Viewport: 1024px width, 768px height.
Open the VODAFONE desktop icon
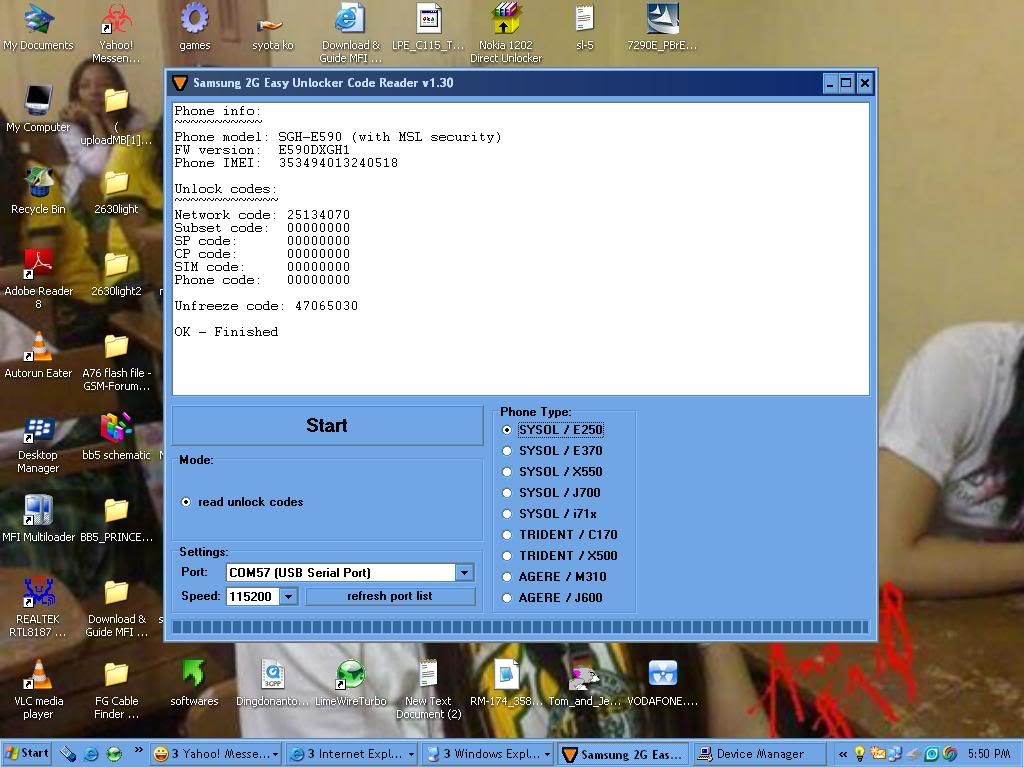coord(662,682)
